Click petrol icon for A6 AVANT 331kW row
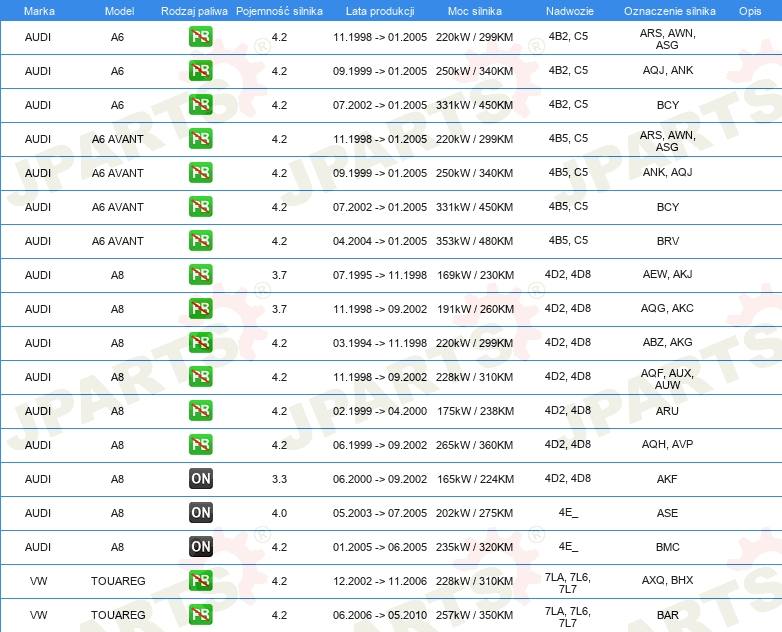Screen dimensions: 782x632 [200, 207]
